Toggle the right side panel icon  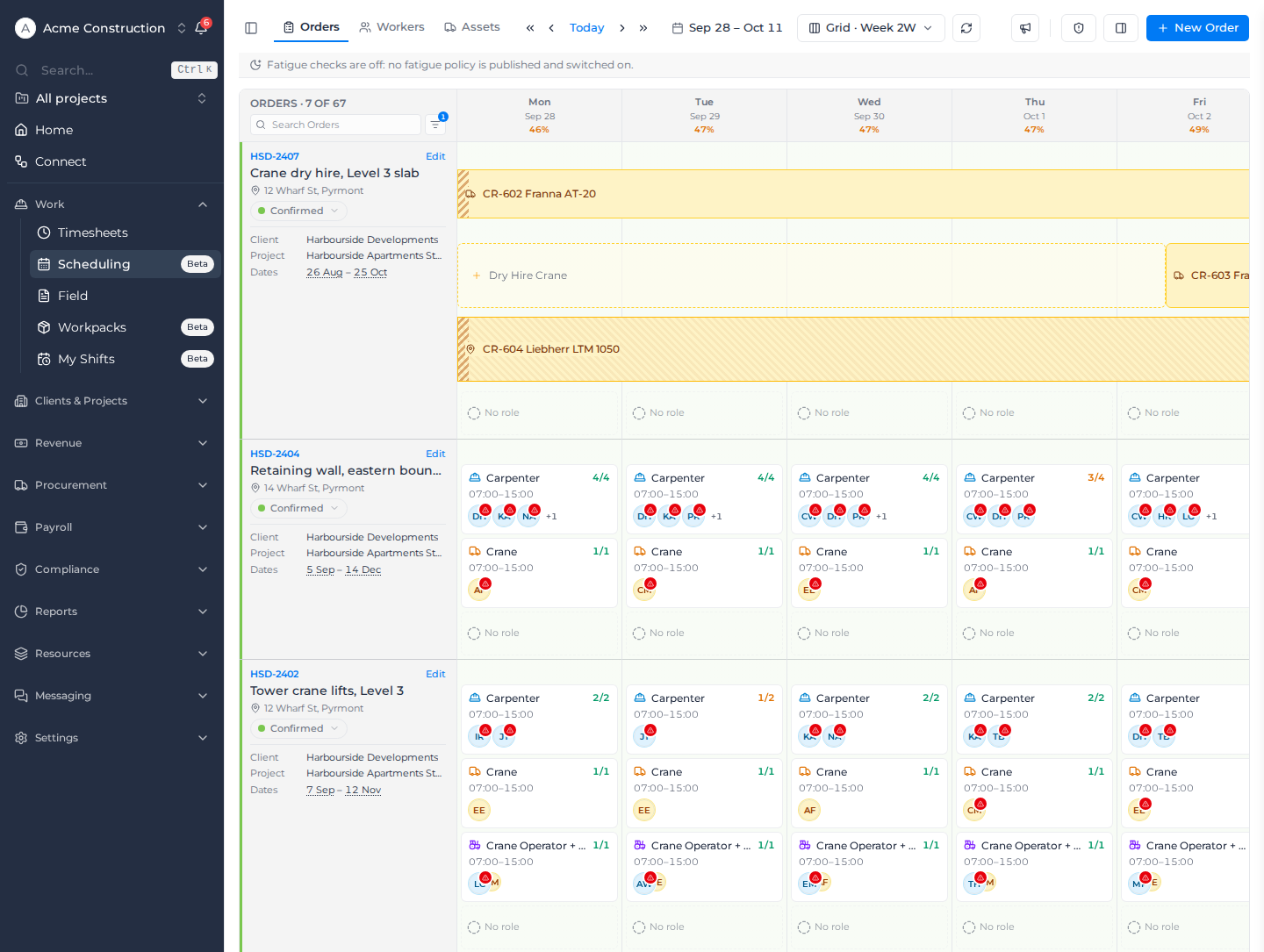pos(1121,28)
